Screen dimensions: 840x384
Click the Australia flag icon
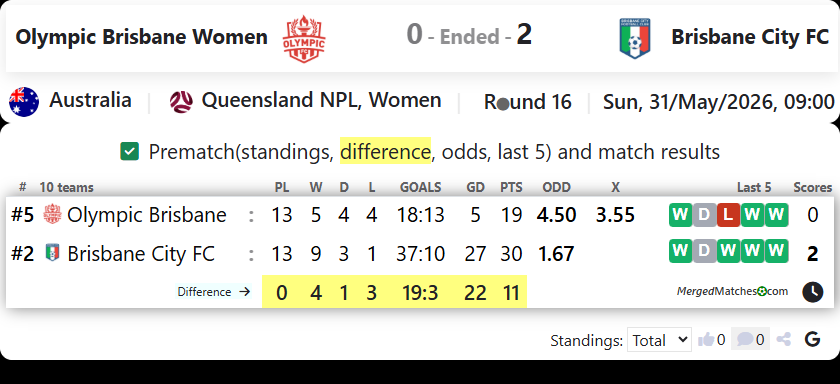[x=24, y=102]
